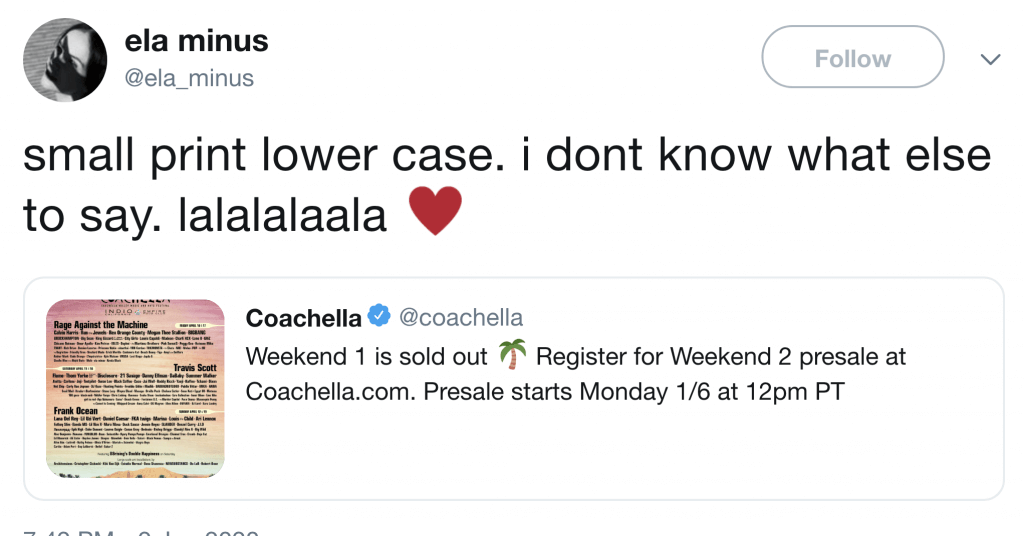The height and width of the screenshot is (536, 1024).
Task: Expand the tweet options chevron
Action: tap(990, 60)
